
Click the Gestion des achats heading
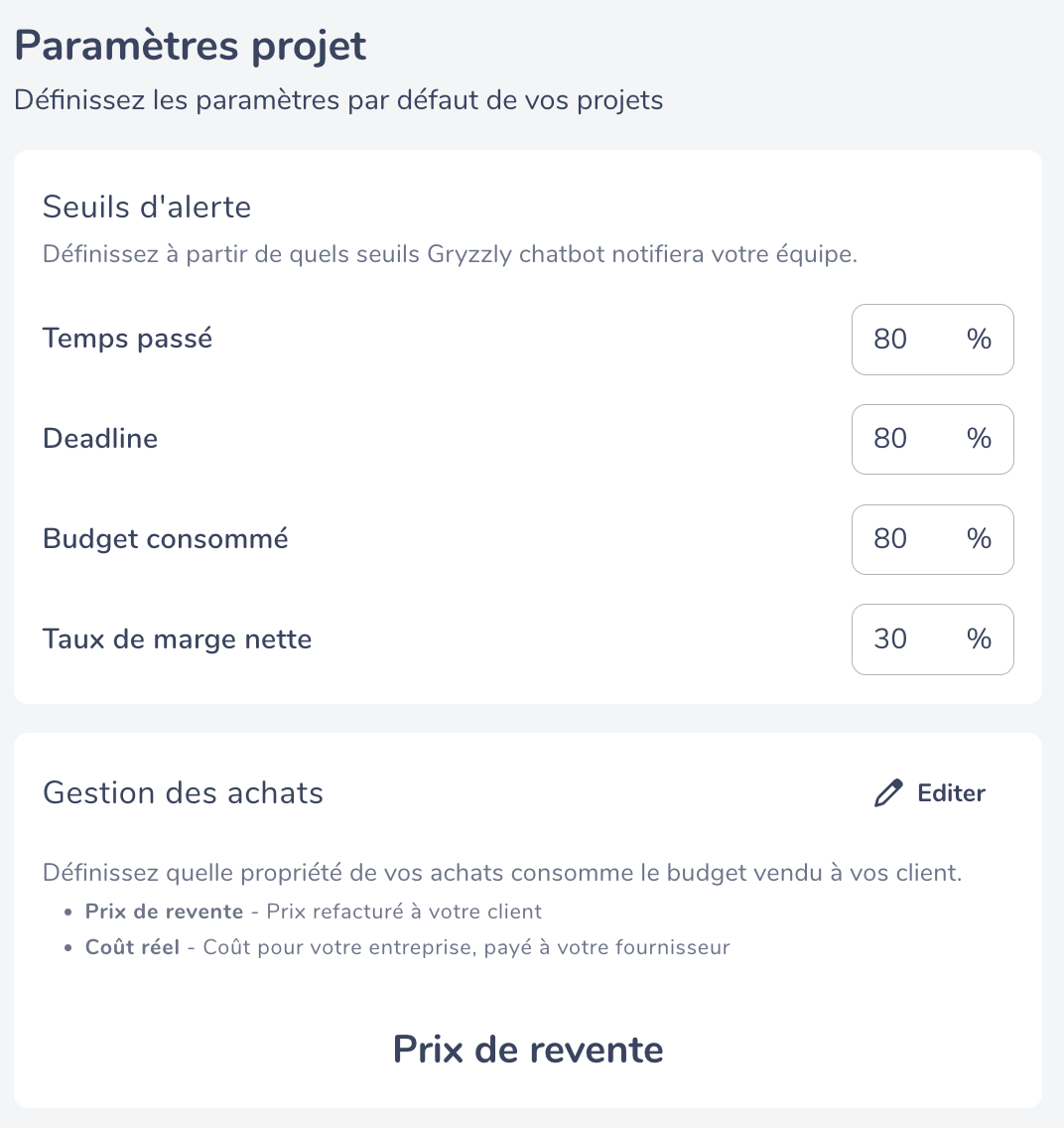tap(184, 792)
